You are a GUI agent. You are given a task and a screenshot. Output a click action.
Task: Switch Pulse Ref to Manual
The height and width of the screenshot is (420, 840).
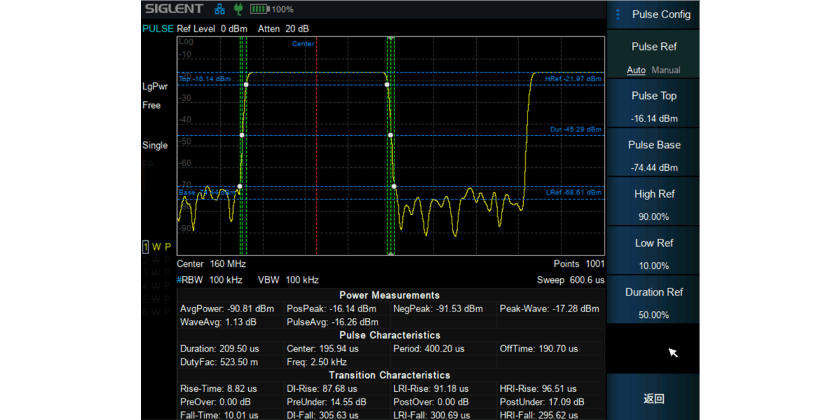pyautogui.click(x=666, y=70)
